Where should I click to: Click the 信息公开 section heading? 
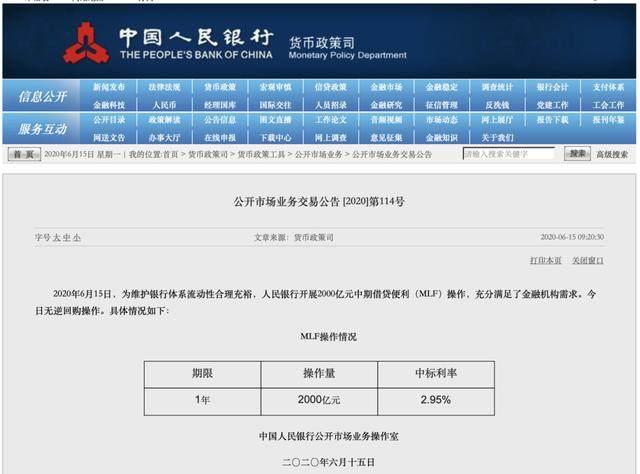[x=42, y=96]
